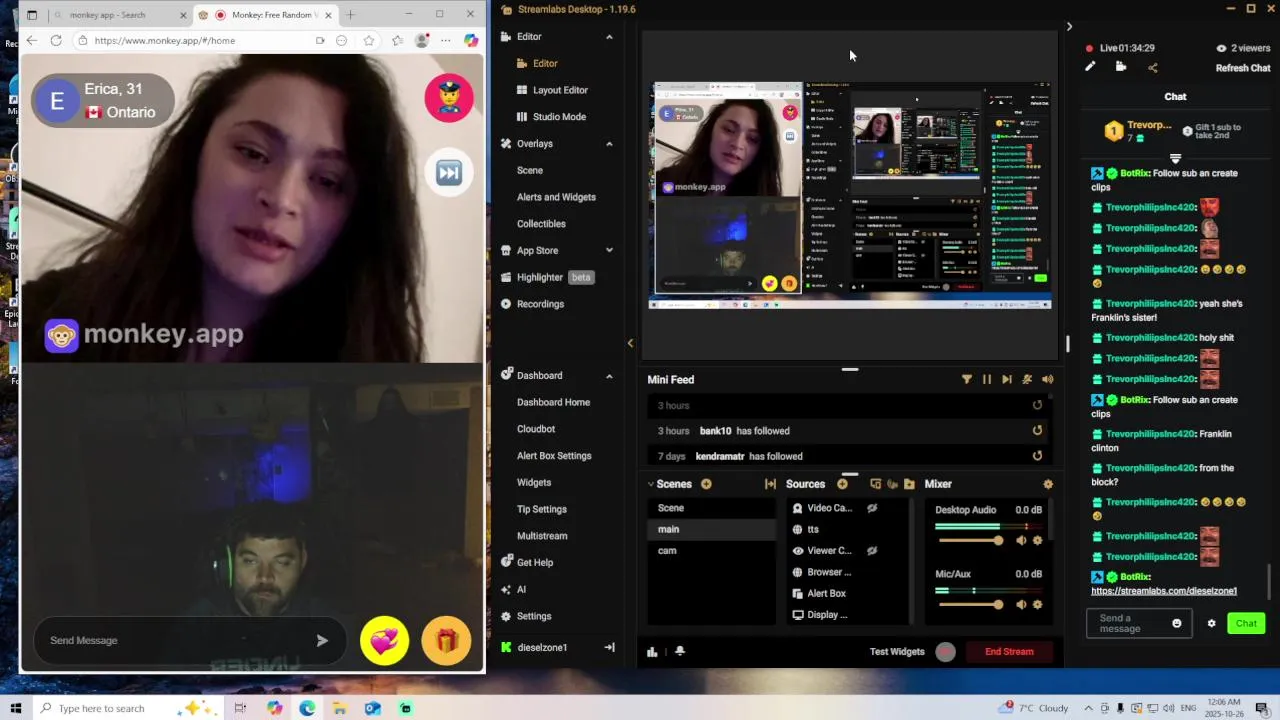Click the Mini Feed volume speaker icon
The image size is (1280, 720).
pos(1047,379)
